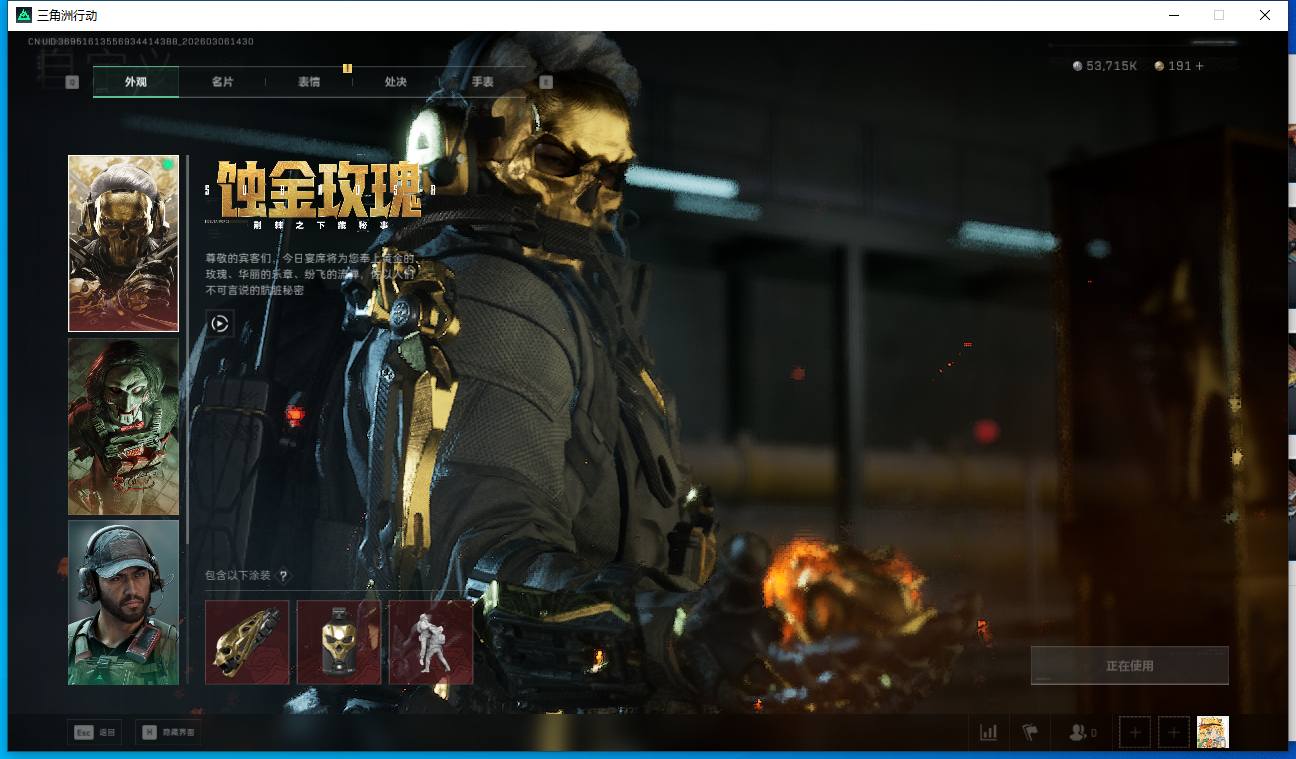Open the help icon beside 包含以下涂装
The width and height of the screenshot is (1296, 759).
click(284, 576)
